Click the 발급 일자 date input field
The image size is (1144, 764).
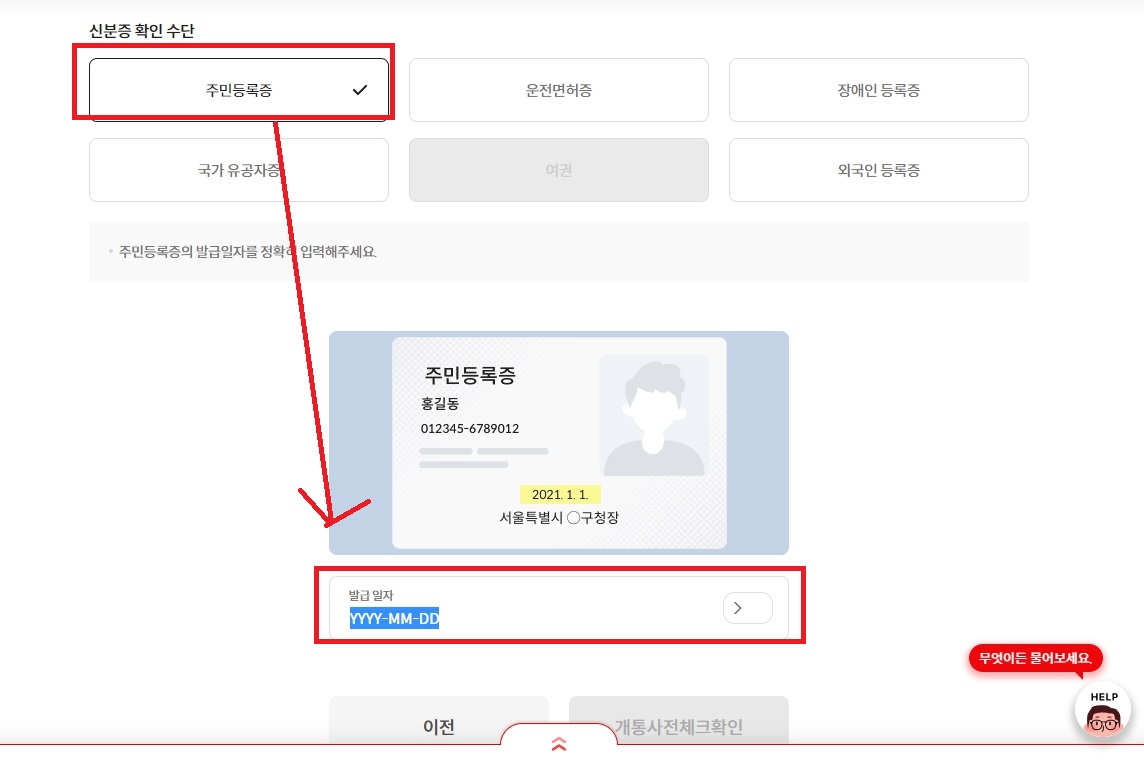pyautogui.click(x=559, y=607)
